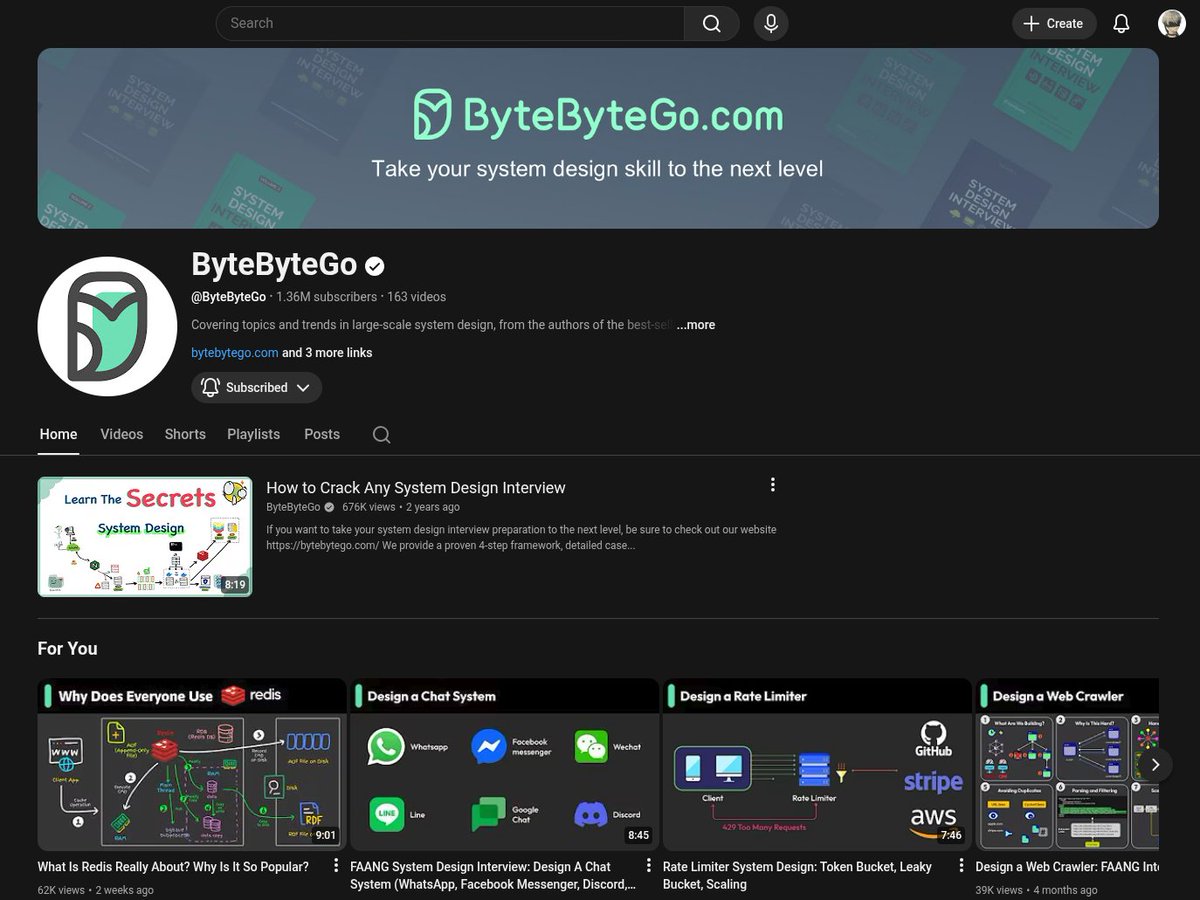Switch to the Videos tab

tap(122, 434)
